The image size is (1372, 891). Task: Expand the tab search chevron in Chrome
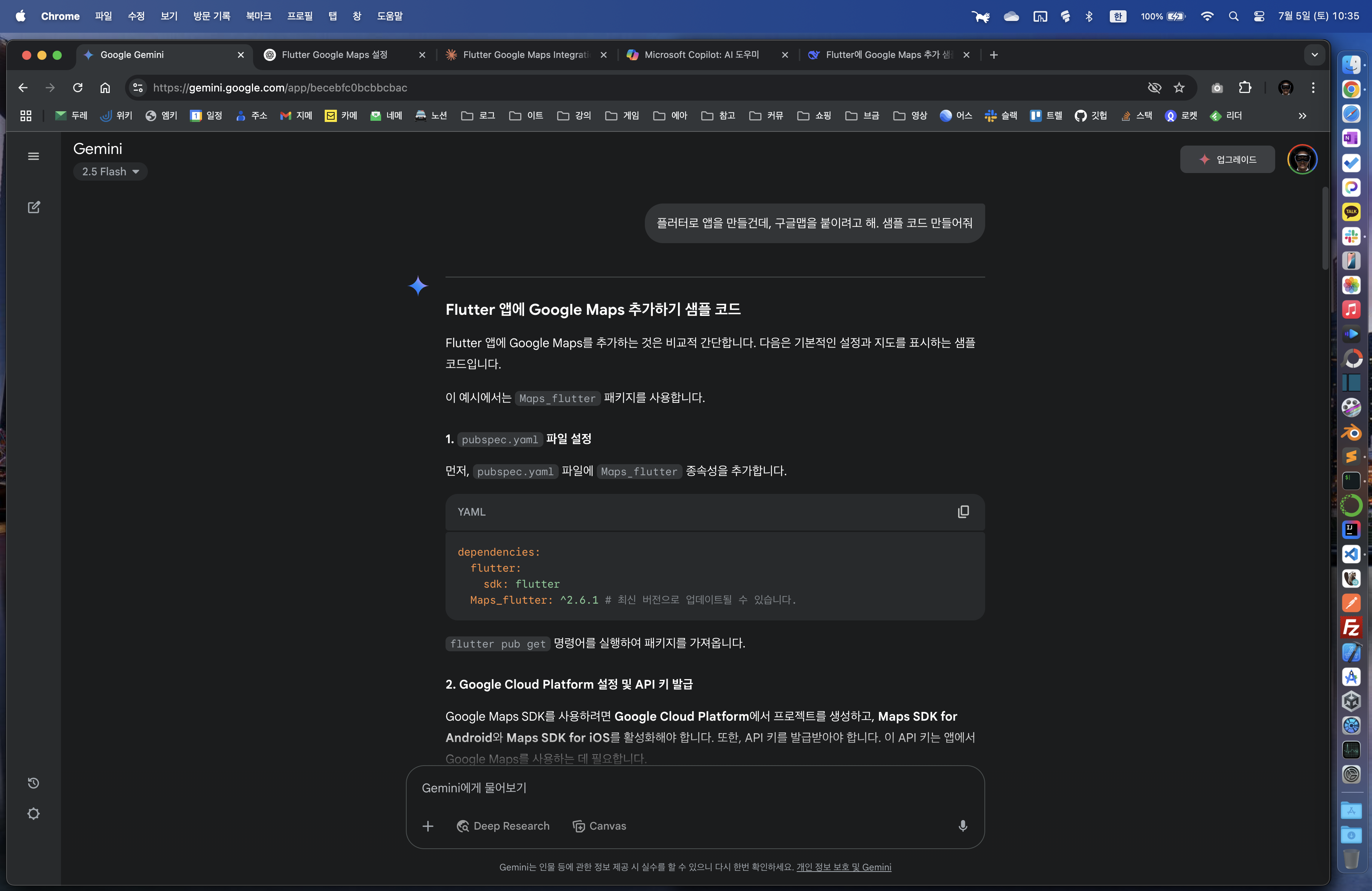[1314, 55]
